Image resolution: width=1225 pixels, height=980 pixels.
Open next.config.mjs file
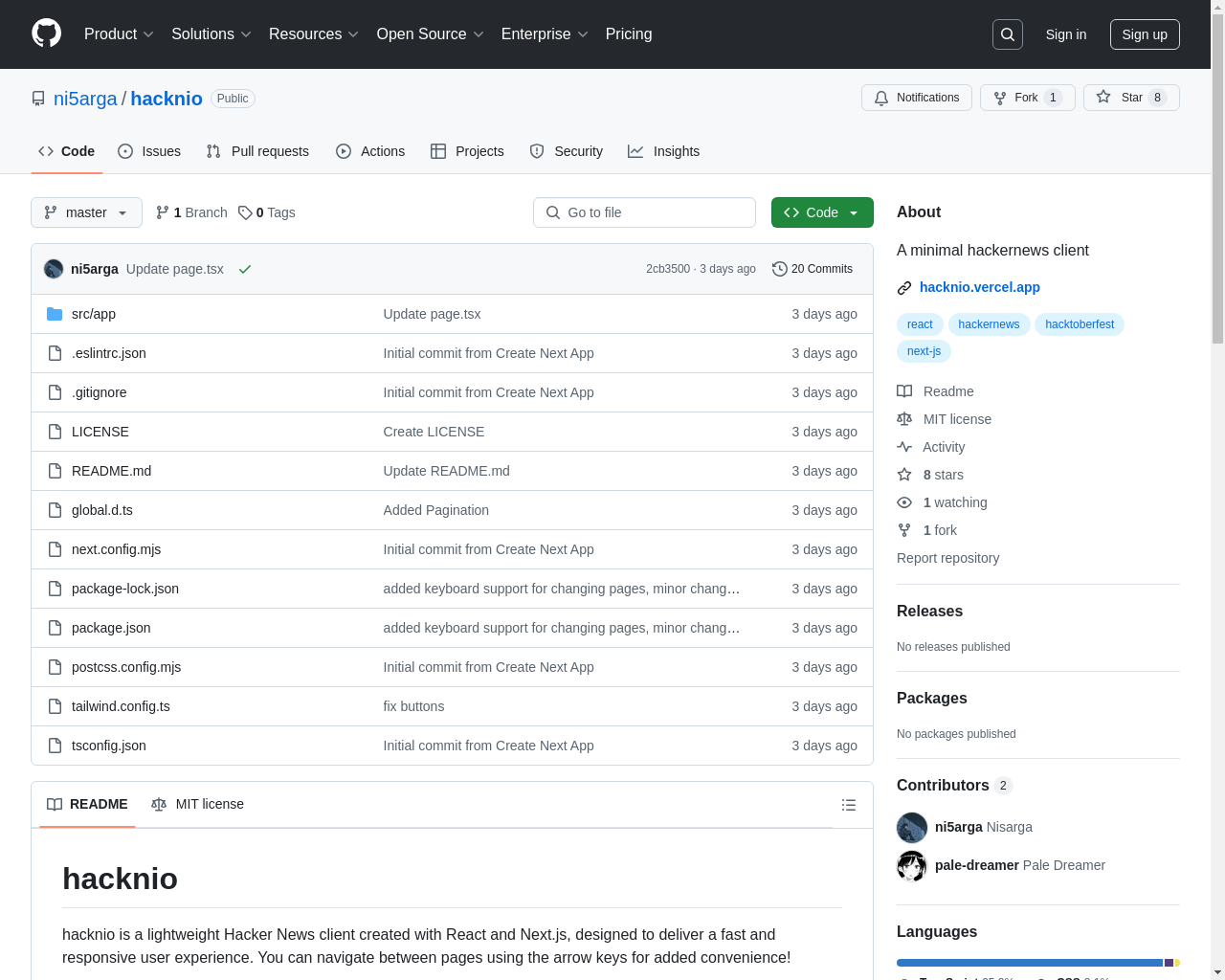point(116,549)
